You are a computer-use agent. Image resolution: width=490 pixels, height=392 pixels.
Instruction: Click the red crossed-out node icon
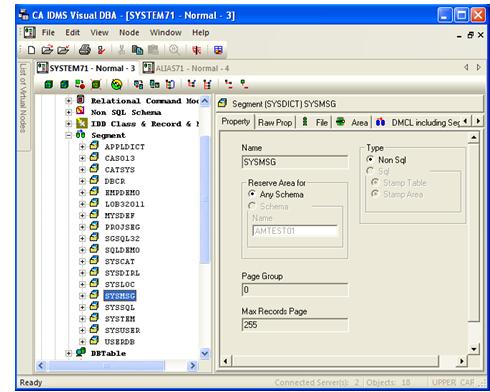96,85
